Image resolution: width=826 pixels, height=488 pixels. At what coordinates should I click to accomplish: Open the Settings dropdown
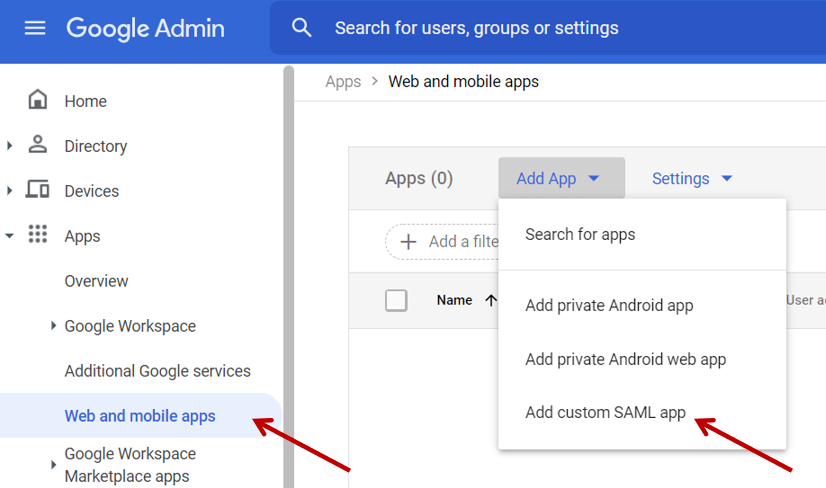(x=692, y=178)
